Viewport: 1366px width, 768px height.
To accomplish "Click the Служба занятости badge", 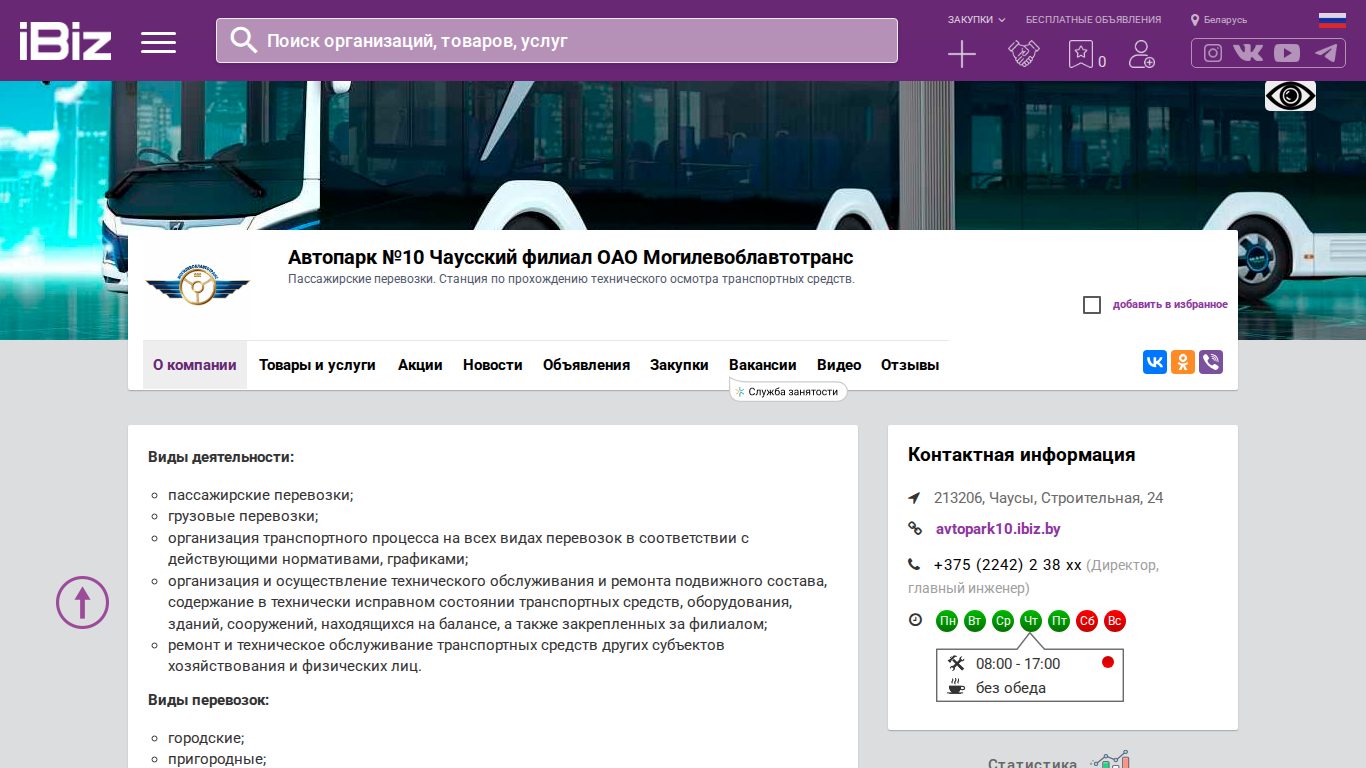I will click(788, 392).
